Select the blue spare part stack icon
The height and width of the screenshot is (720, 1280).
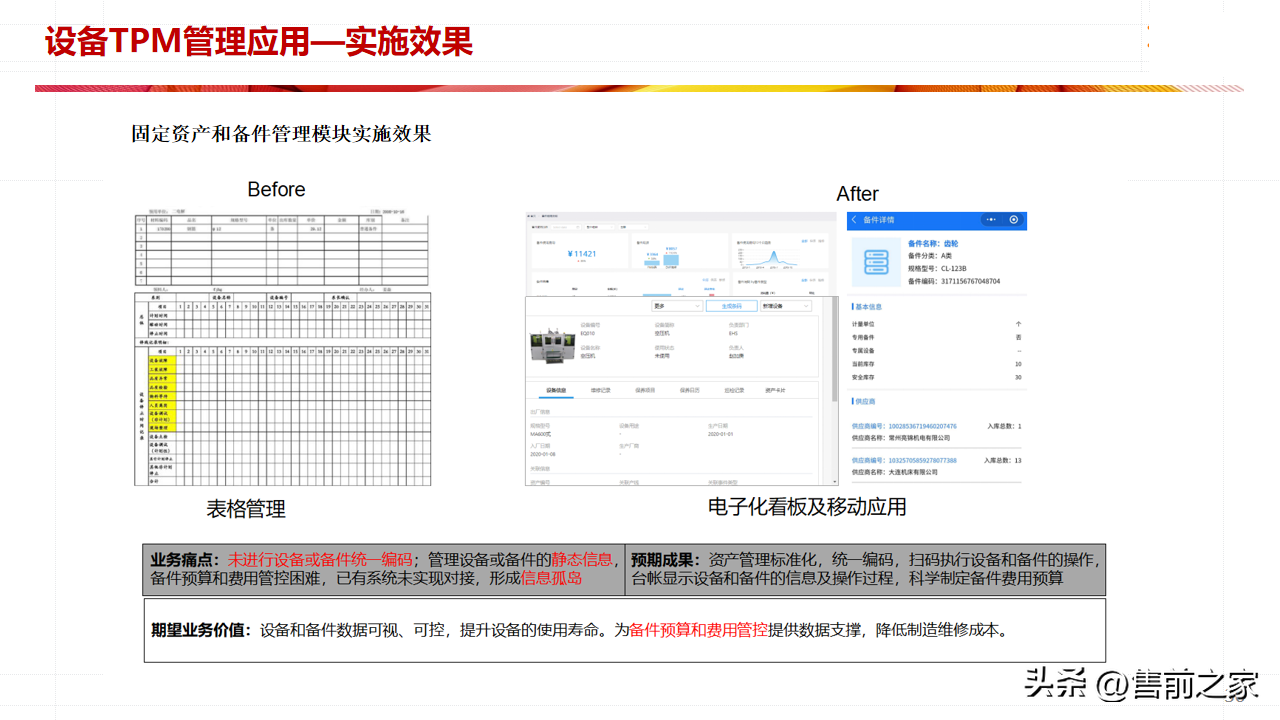pyautogui.click(x=876, y=262)
